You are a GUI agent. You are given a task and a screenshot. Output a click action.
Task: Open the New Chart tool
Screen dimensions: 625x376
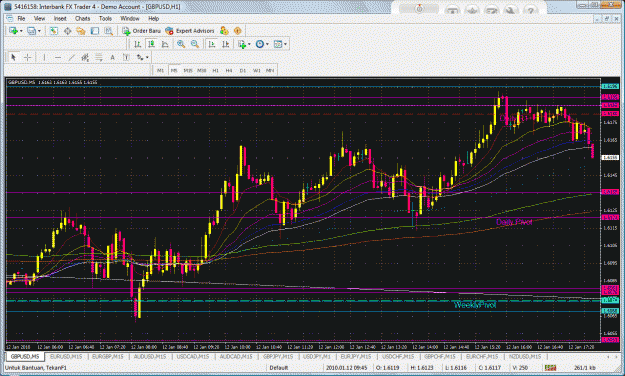coord(13,31)
